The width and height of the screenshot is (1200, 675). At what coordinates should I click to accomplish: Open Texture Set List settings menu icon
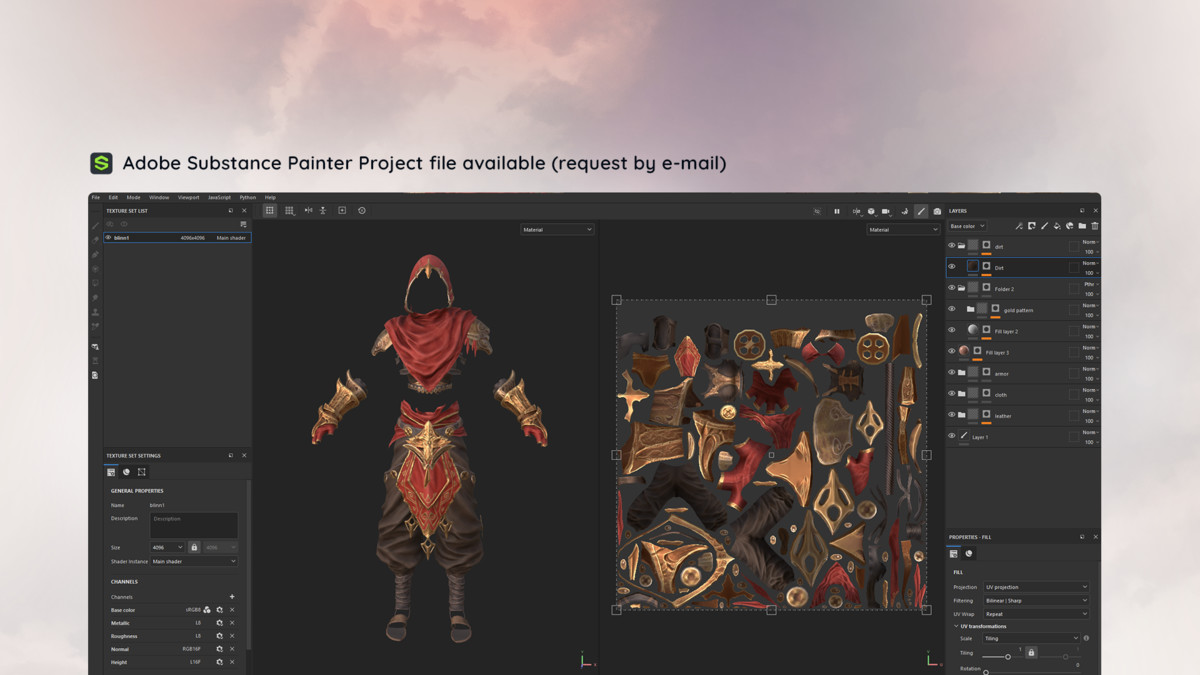[x=243, y=224]
